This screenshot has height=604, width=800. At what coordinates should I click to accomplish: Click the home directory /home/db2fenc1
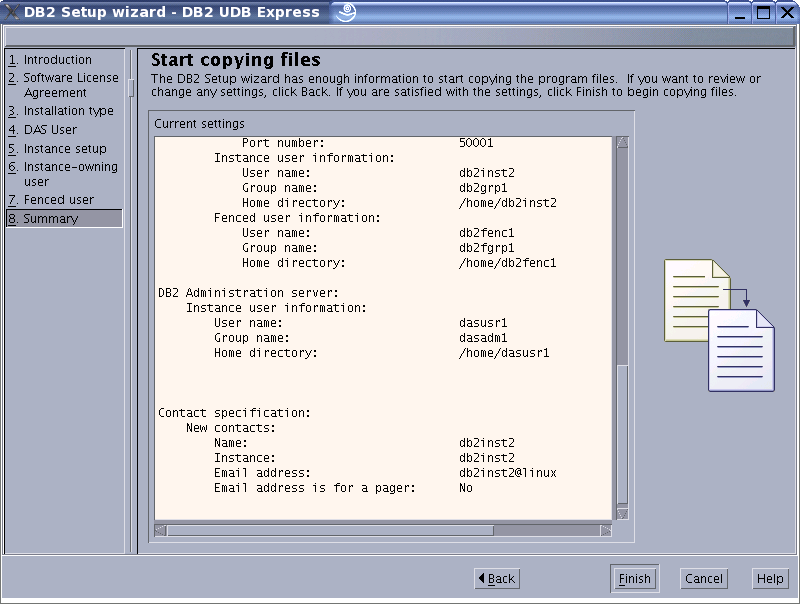coord(508,263)
